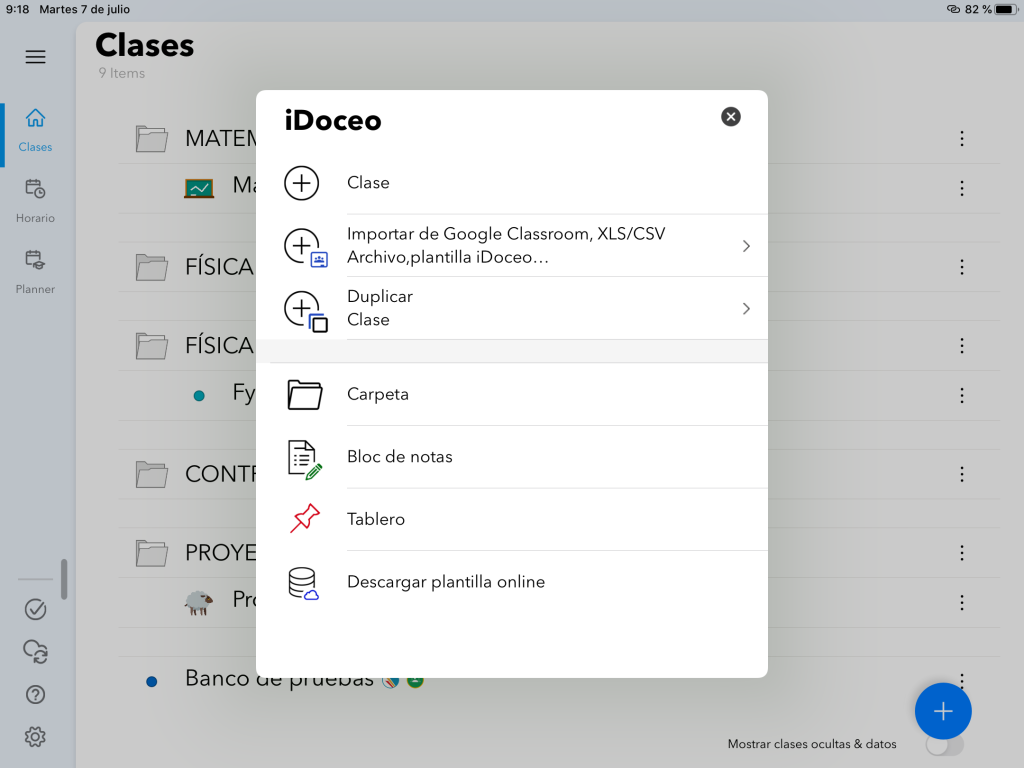The height and width of the screenshot is (768, 1024).
Task: Open settings with the gear icon
Action: (35, 737)
